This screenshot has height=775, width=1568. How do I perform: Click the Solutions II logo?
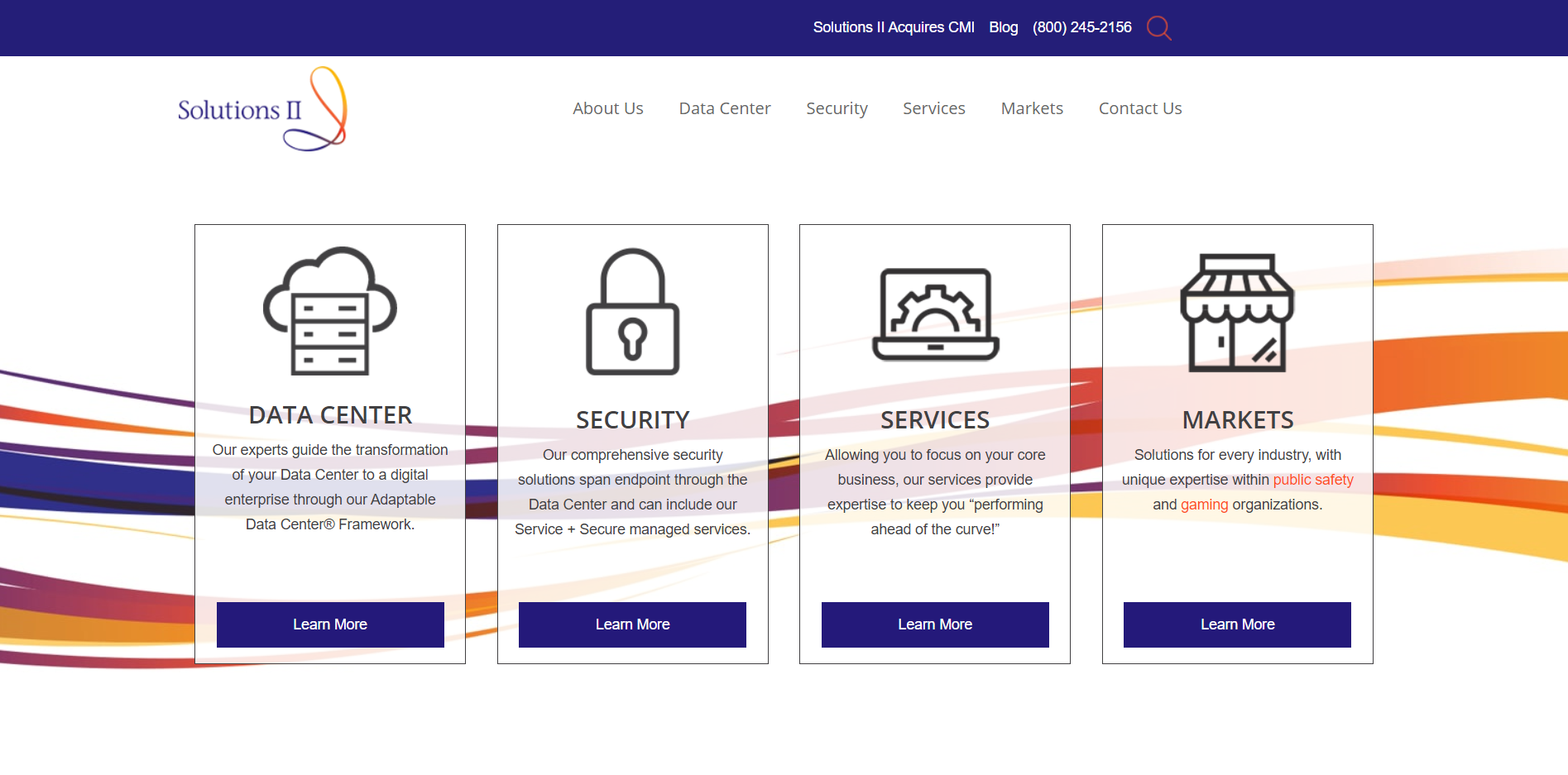coord(262,109)
